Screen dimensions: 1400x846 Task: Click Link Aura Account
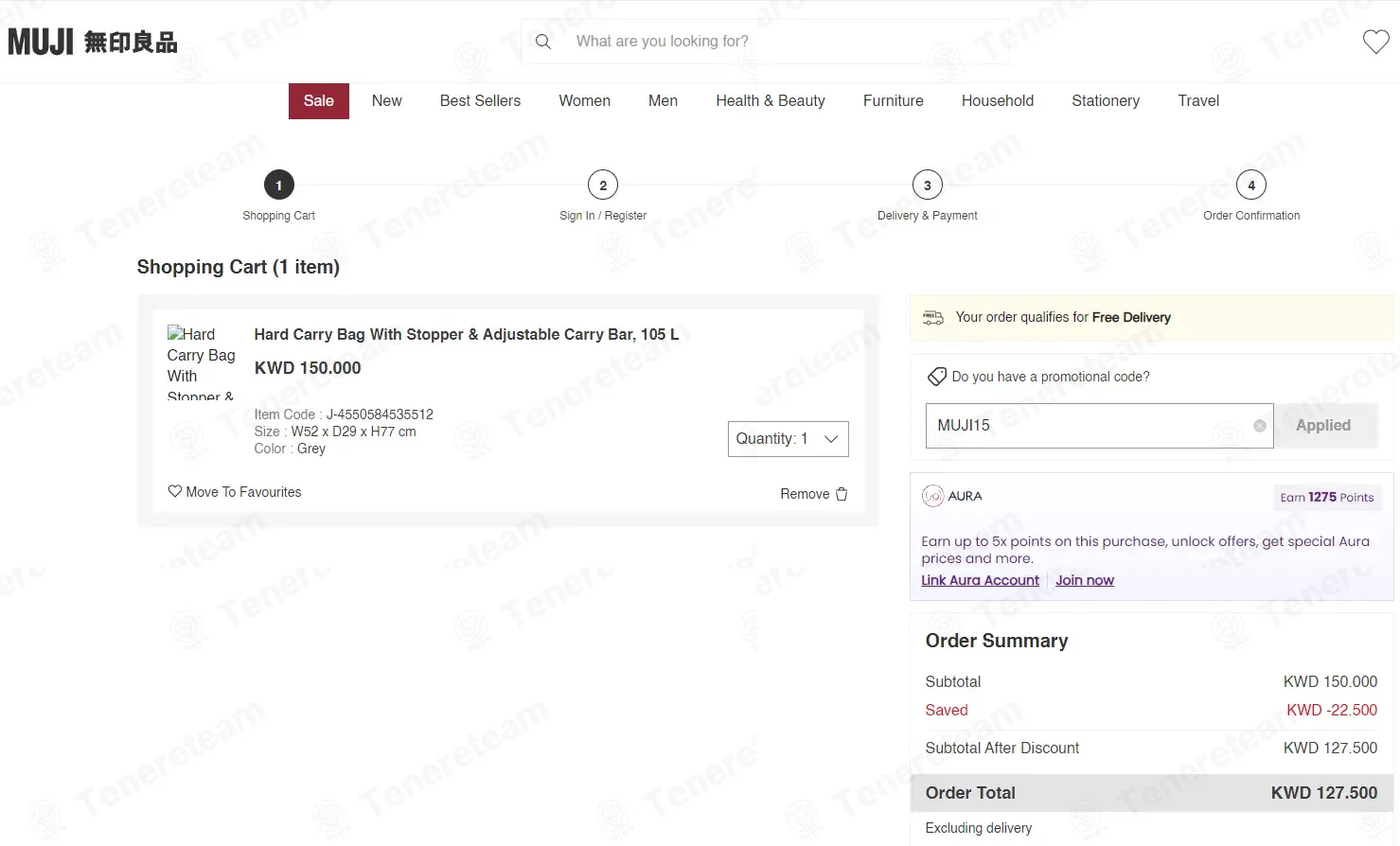click(980, 580)
